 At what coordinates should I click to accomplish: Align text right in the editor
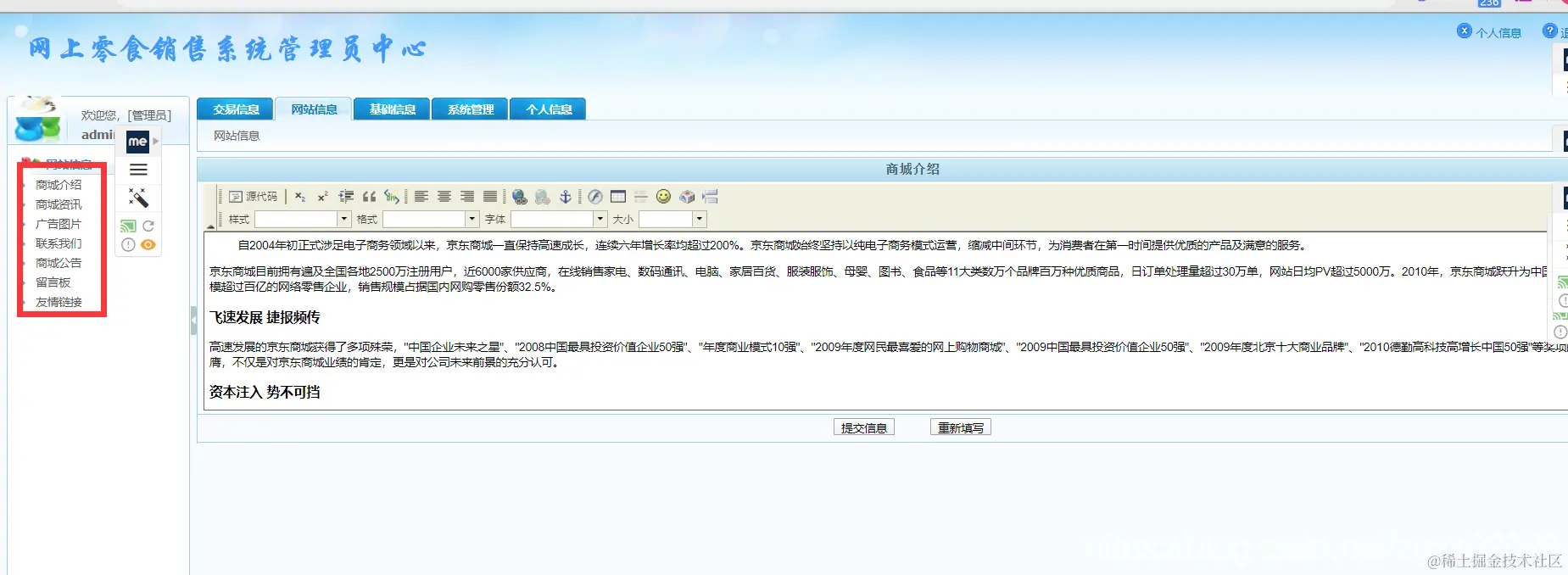(467, 197)
